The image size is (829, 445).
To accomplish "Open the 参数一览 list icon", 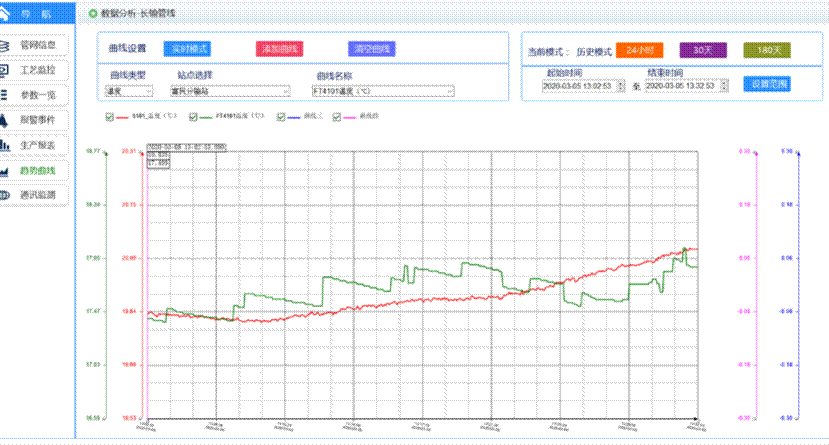I will (x=4, y=95).
